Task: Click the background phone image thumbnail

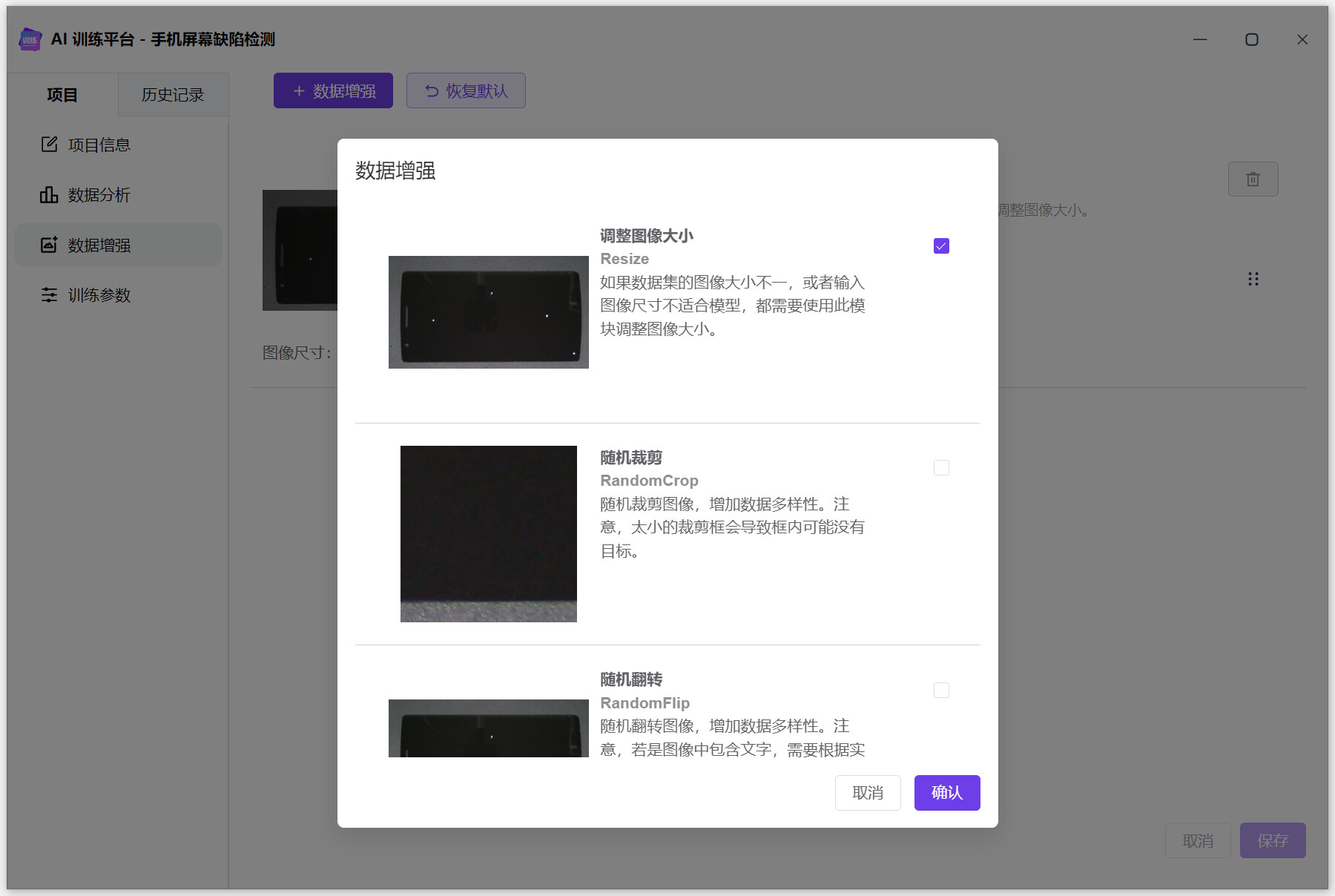Action: point(300,250)
